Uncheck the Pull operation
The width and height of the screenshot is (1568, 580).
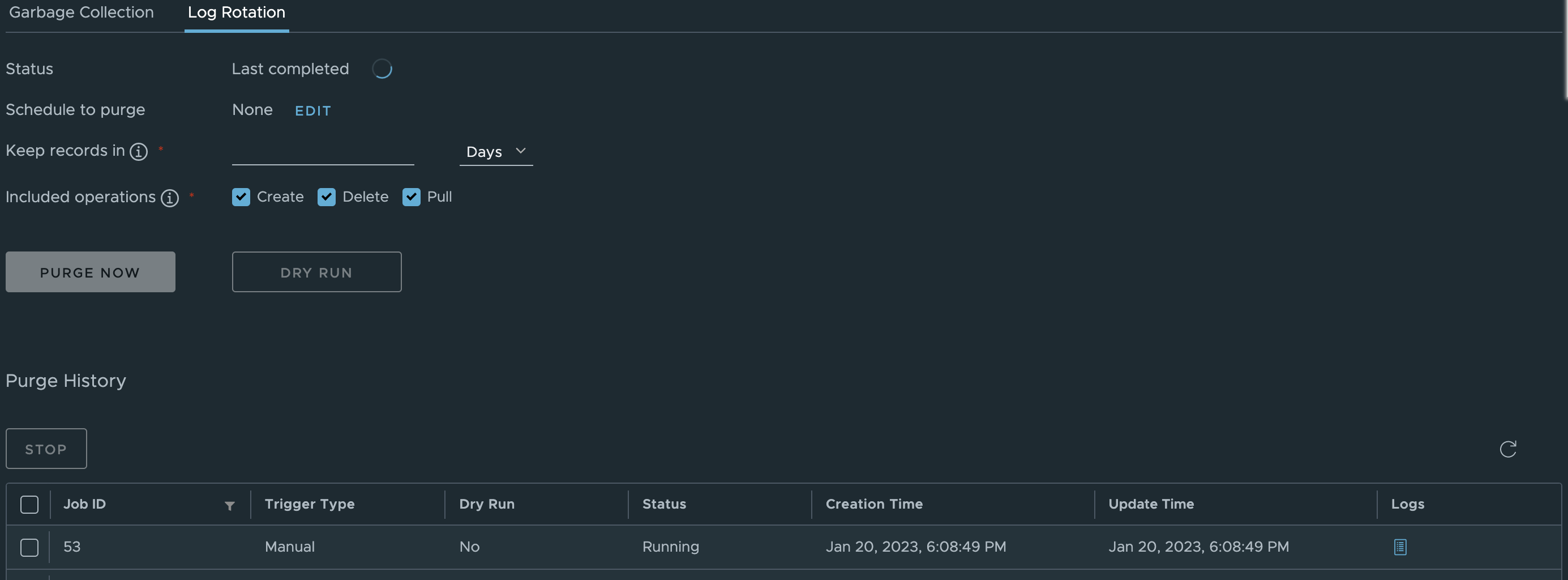412,197
